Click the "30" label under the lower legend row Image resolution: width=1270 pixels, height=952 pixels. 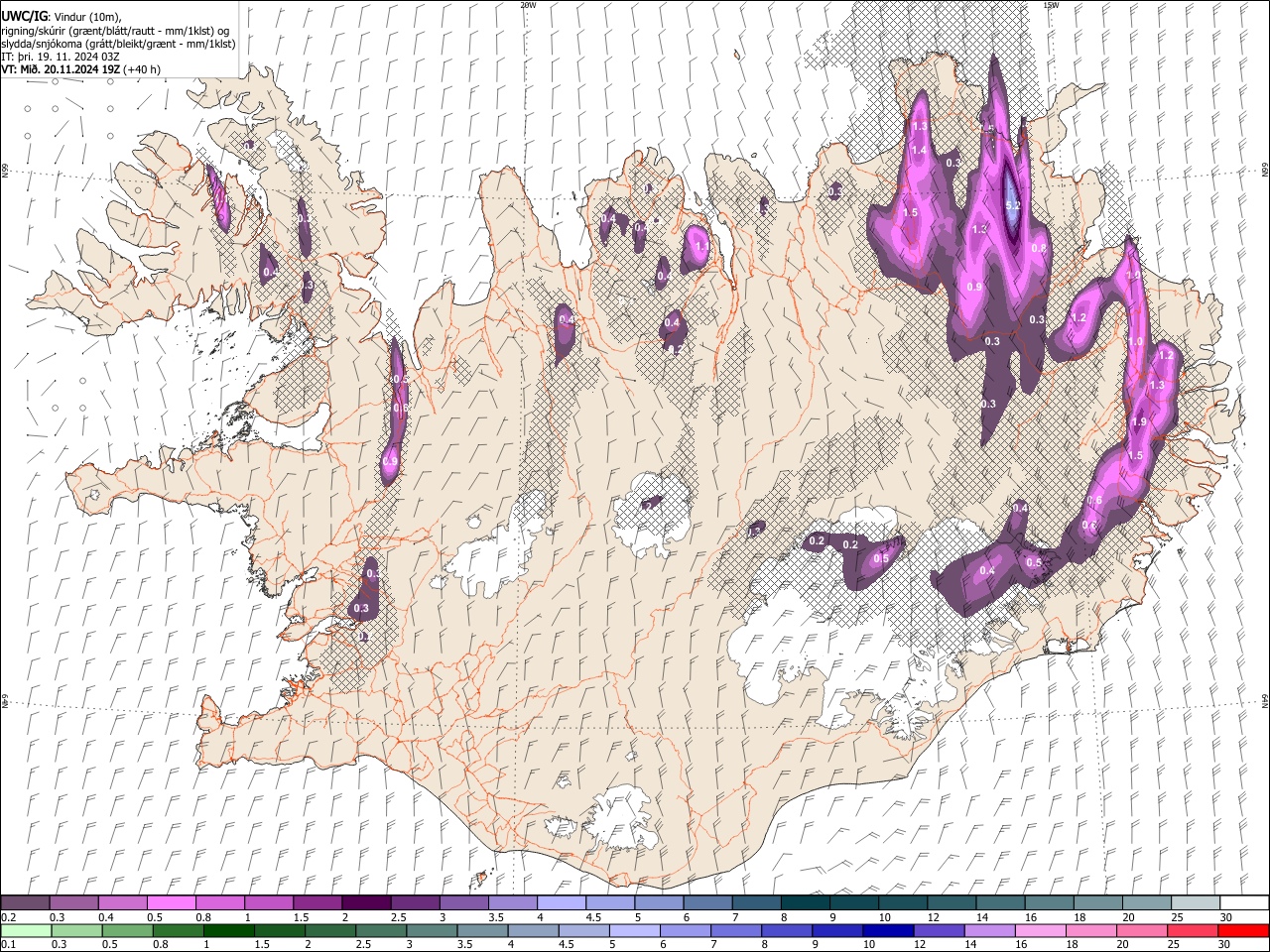coord(1222,944)
